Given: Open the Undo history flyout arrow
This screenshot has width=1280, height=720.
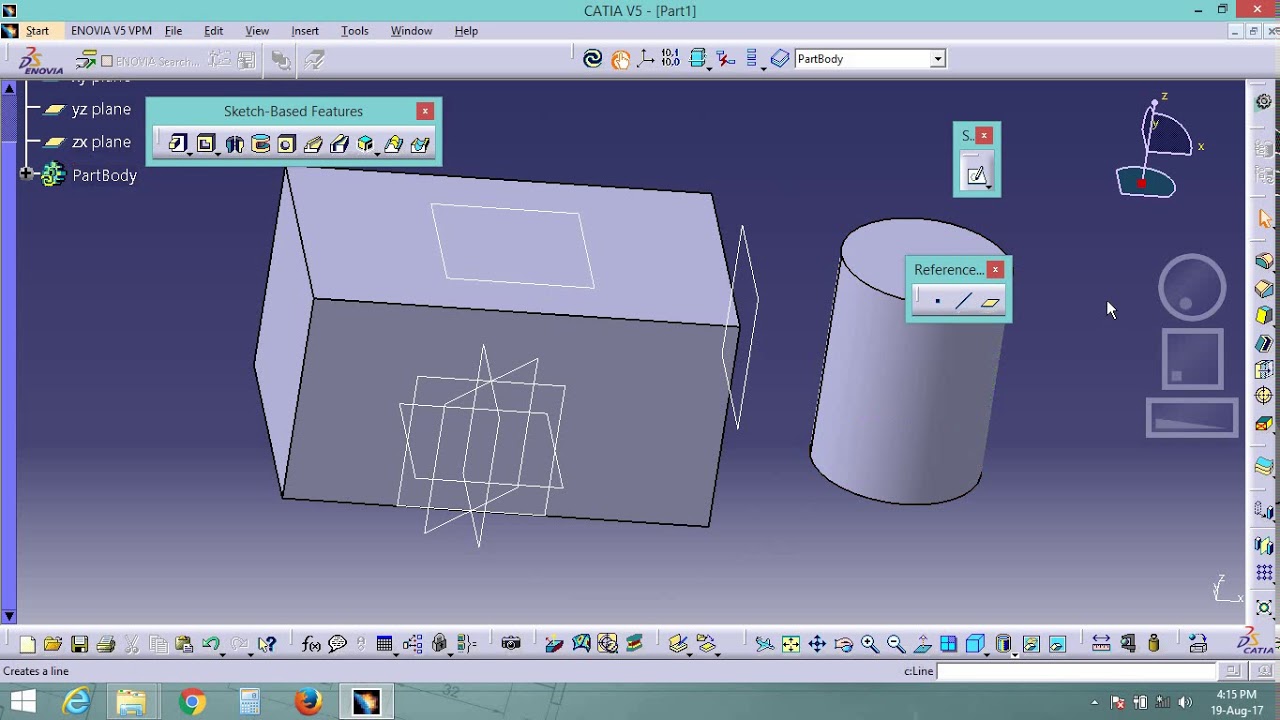Looking at the screenshot, I should tap(222, 653).
